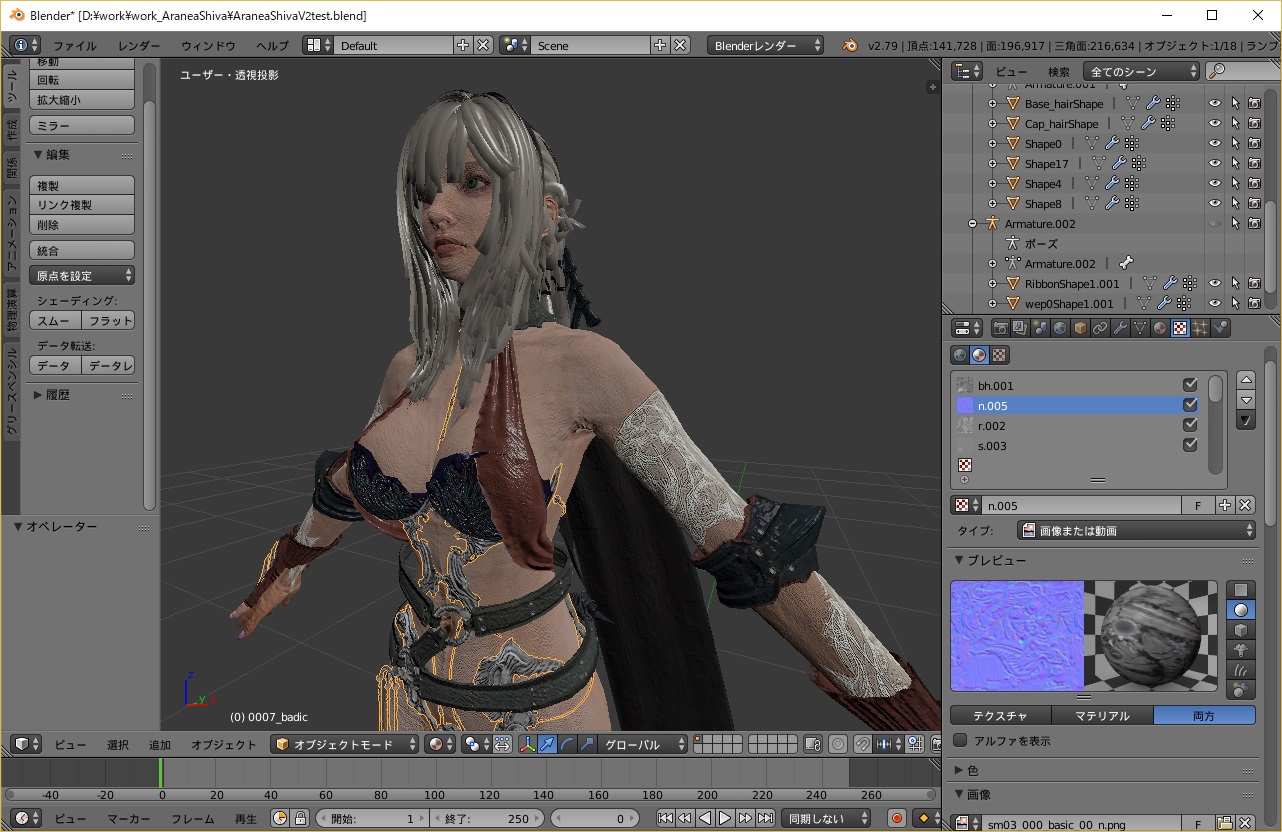Click the normal map texture preview thumbnail

pos(1017,636)
